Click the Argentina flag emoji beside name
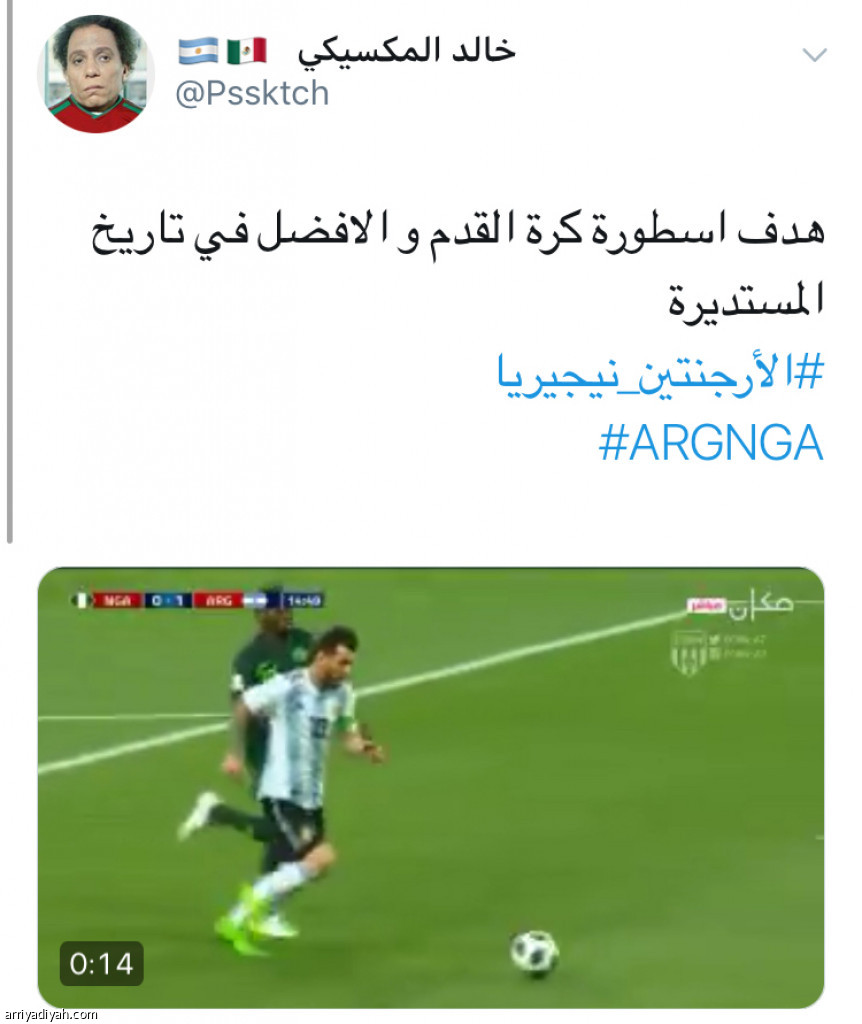Viewport: 862px width, 1024px height. point(198,51)
